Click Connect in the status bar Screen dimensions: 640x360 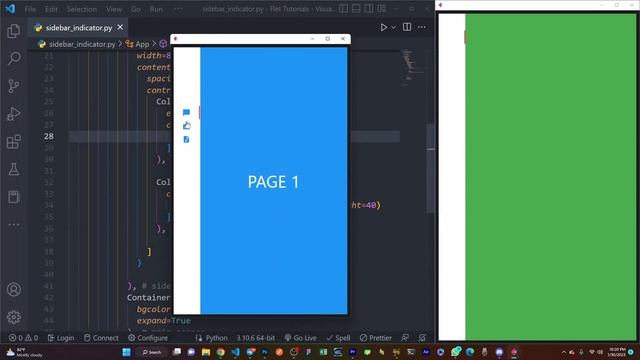point(101,338)
